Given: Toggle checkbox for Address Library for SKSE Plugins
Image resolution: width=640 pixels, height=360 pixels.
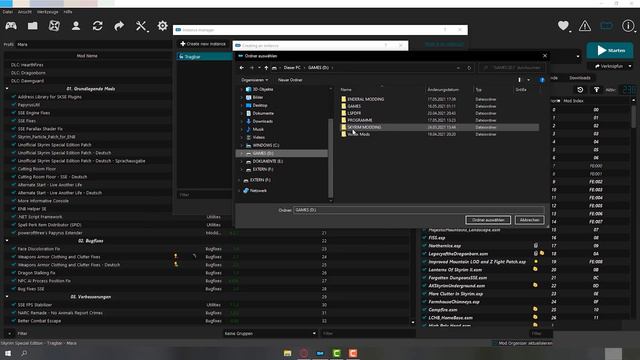Looking at the screenshot, I should point(13,97).
